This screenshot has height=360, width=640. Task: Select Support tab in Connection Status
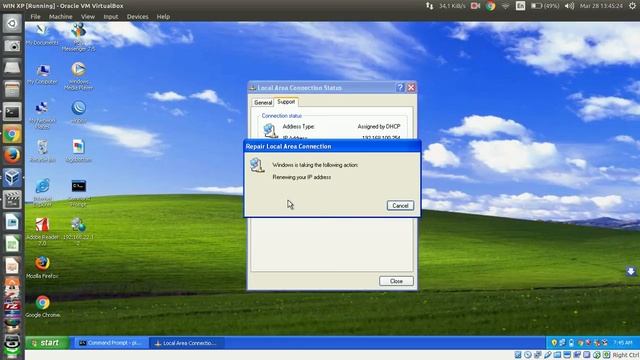click(286, 102)
